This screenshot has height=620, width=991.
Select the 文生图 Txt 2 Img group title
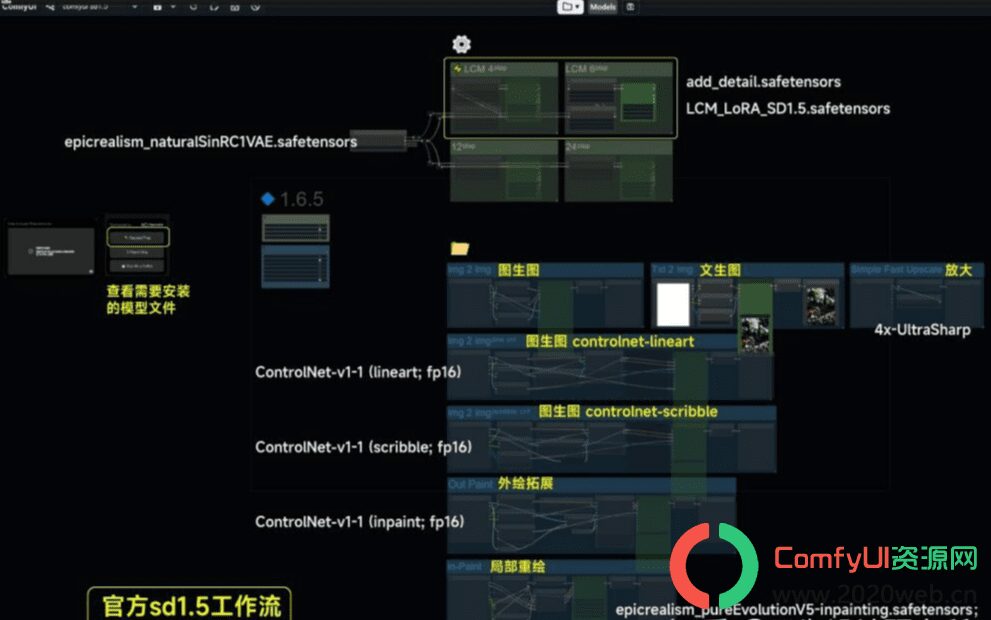pyautogui.click(x=747, y=270)
